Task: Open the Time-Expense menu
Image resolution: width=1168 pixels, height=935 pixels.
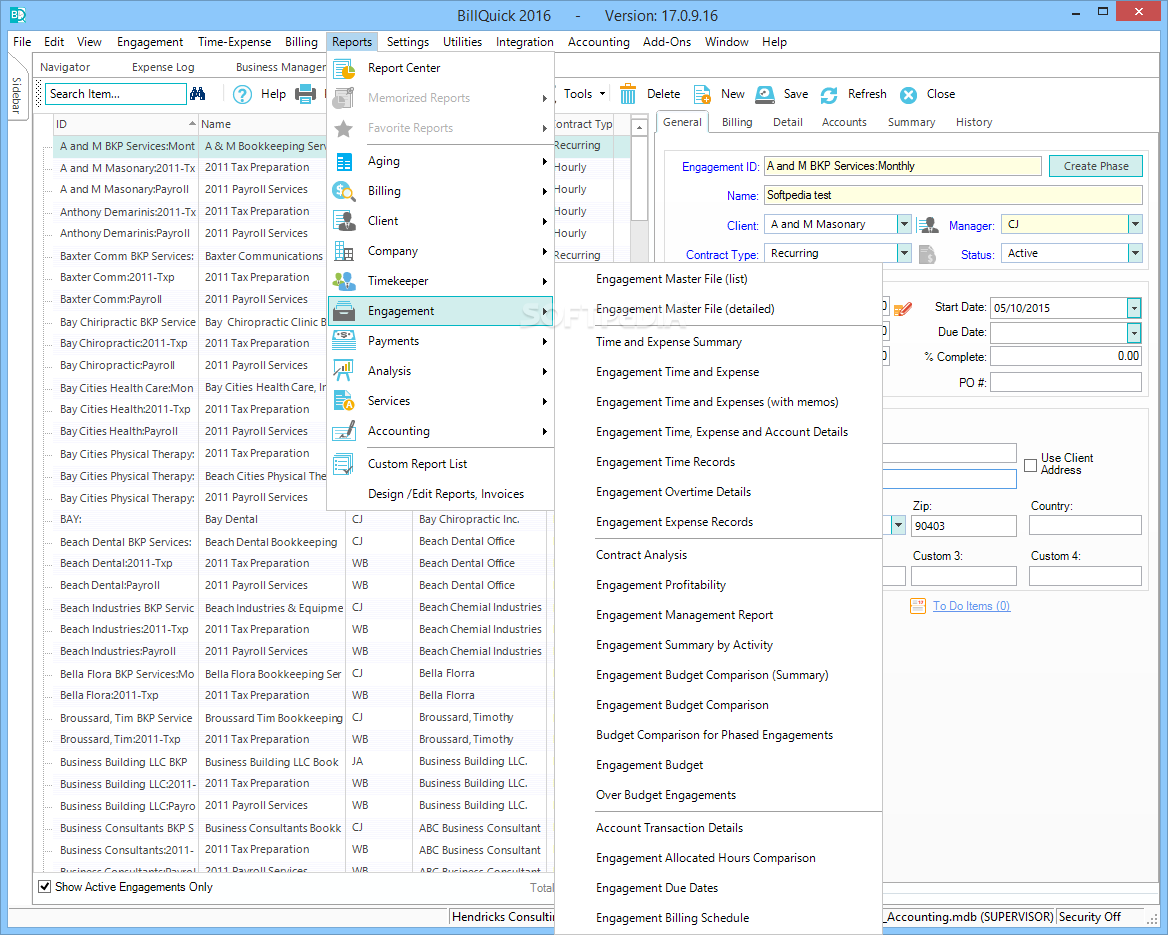Action: tap(234, 42)
